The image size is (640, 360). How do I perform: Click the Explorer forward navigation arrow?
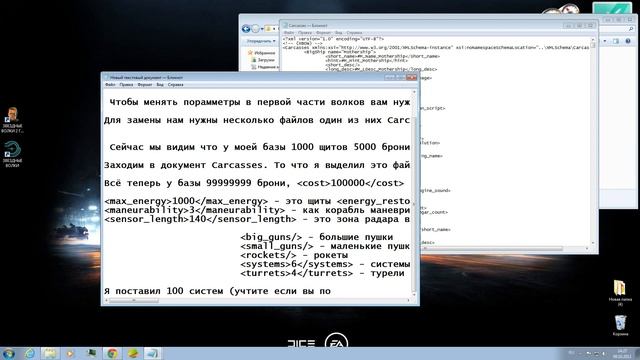[x=256, y=29]
